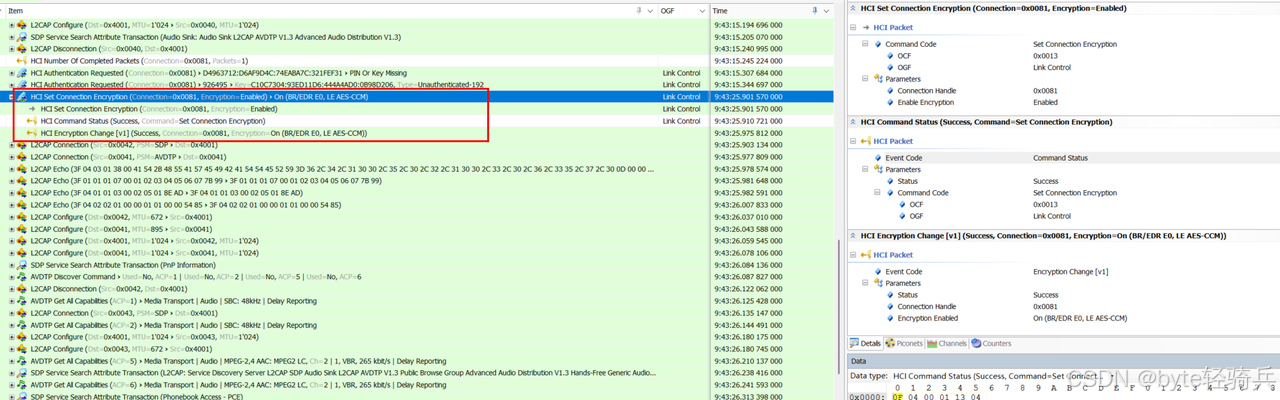Click the icon of the HCI Number Of Completed Packets row
Screen dimensions: 1280x400
[x=23, y=61]
